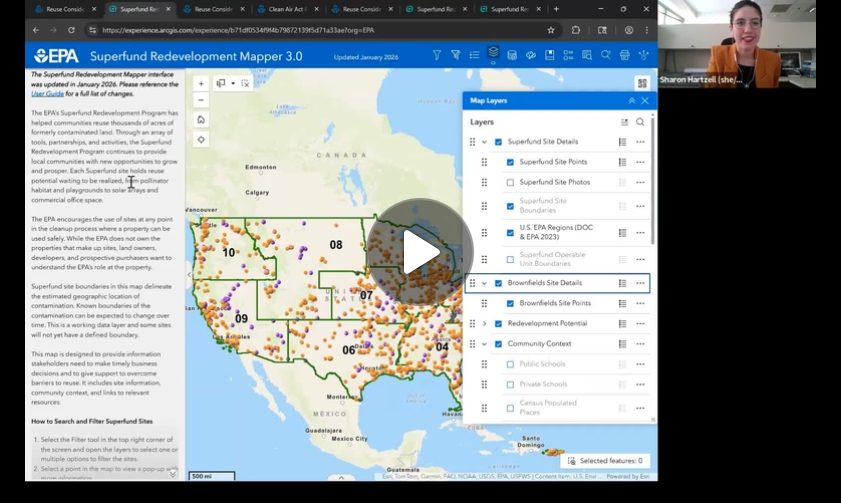Clear map selection icon
The width and height of the screenshot is (841, 503).
(245, 84)
